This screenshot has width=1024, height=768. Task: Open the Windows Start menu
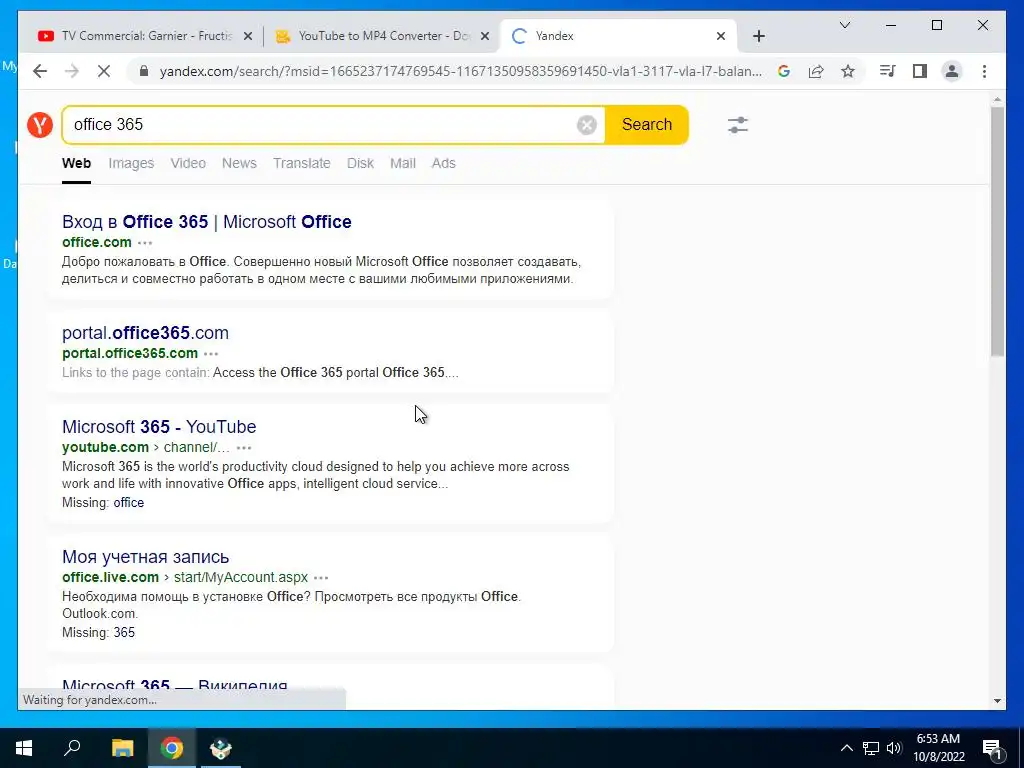point(24,748)
